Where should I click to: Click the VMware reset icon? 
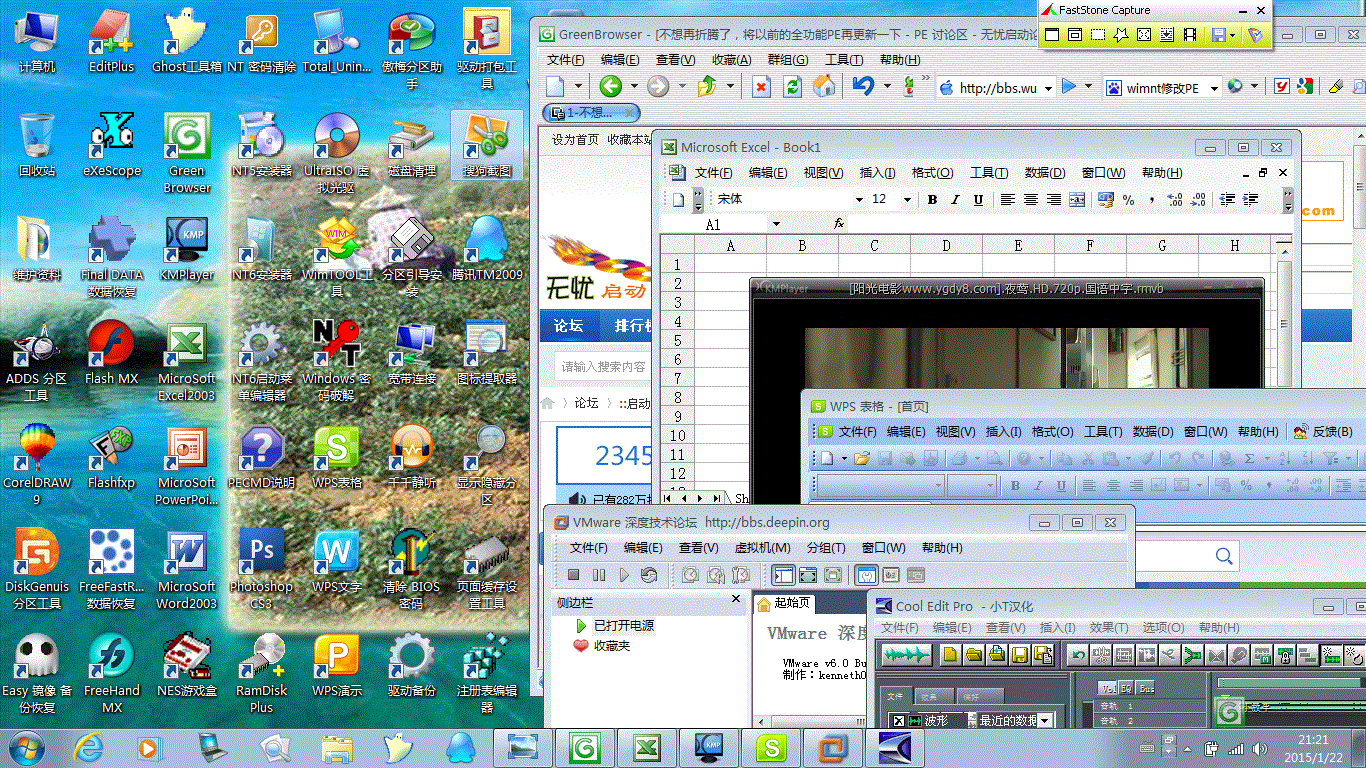pyautogui.click(x=649, y=575)
